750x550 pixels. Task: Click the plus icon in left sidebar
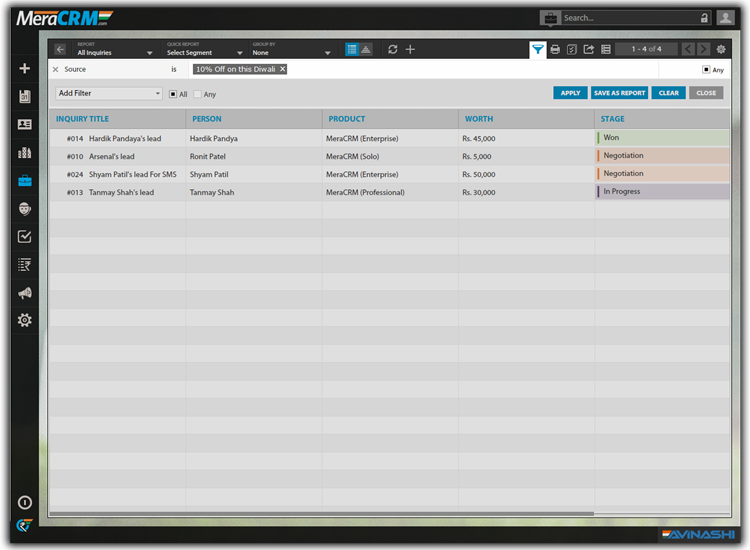[x=24, y=68]
